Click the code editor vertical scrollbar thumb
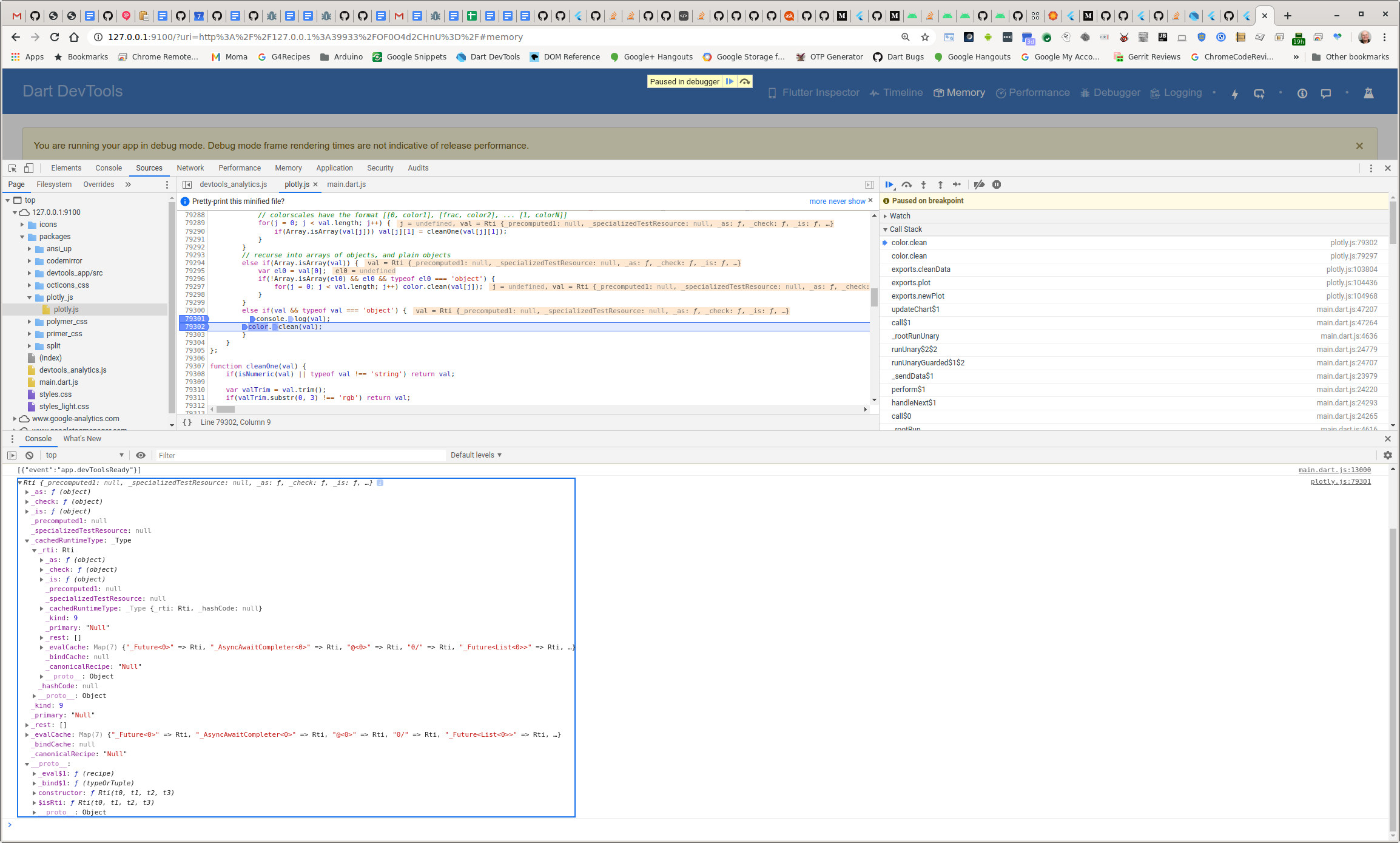Image resolution: width=1400 pixels, height=843 pixels. point(874,297)
